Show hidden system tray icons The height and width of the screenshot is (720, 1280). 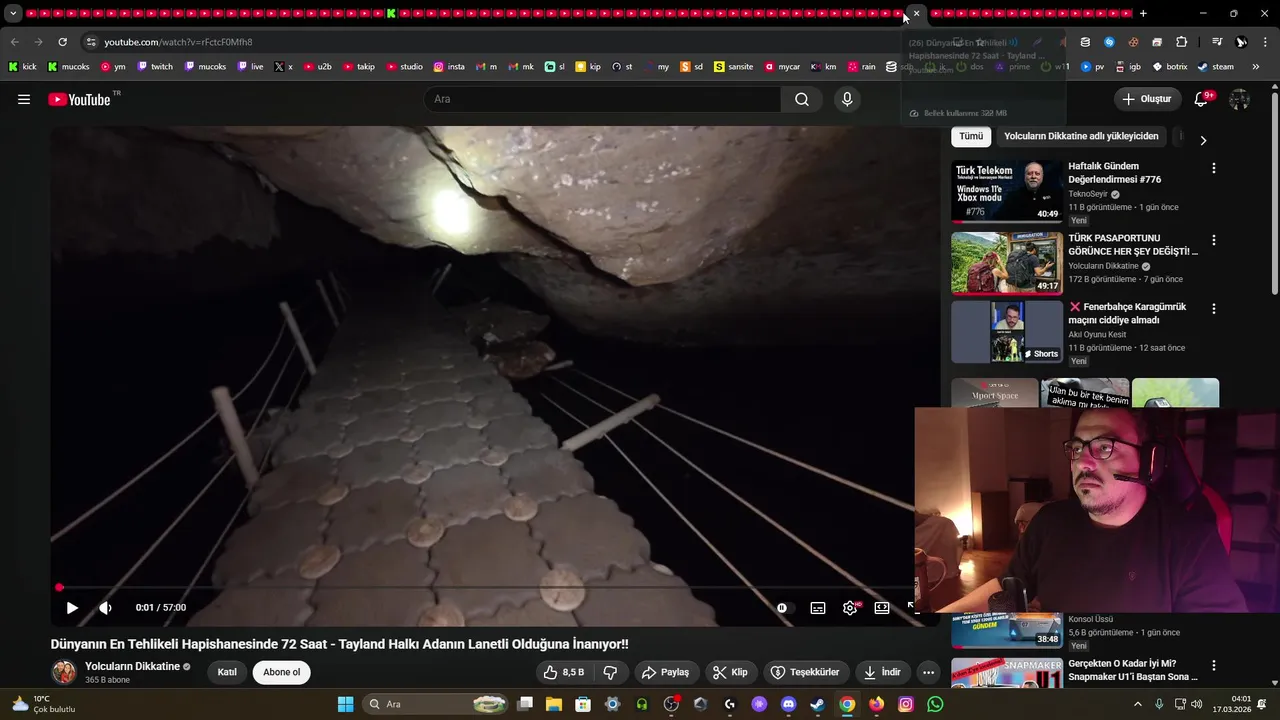coord(1137,704)
